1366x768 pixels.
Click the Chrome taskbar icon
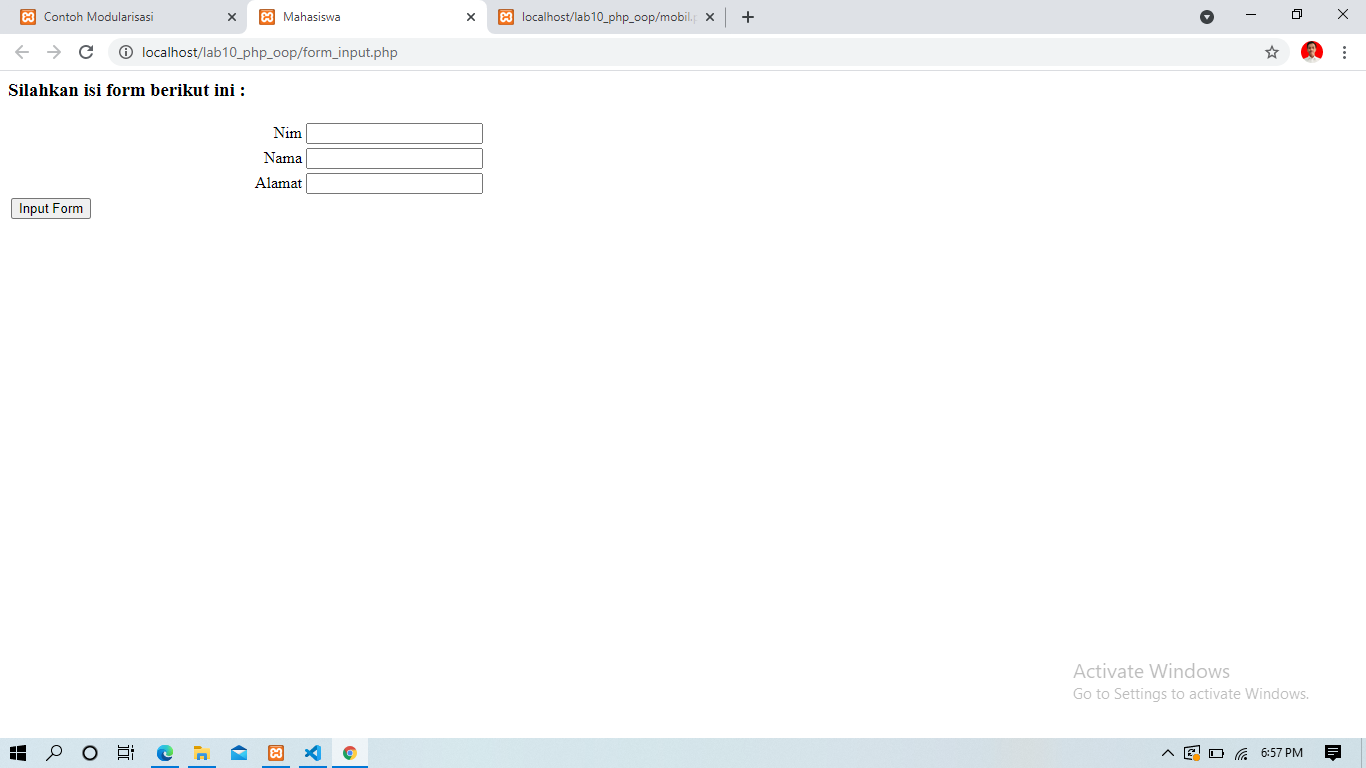(x=350, y=753)
